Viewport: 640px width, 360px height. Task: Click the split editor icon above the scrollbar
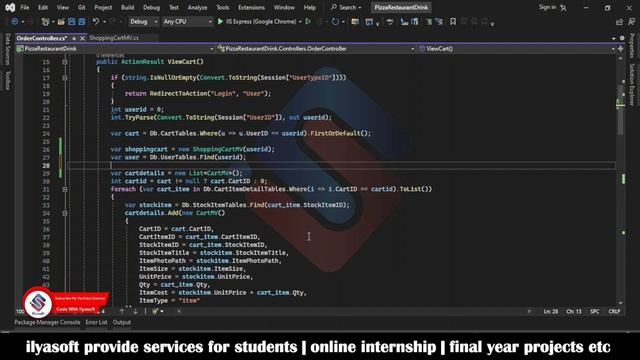(x=620, y=49)
